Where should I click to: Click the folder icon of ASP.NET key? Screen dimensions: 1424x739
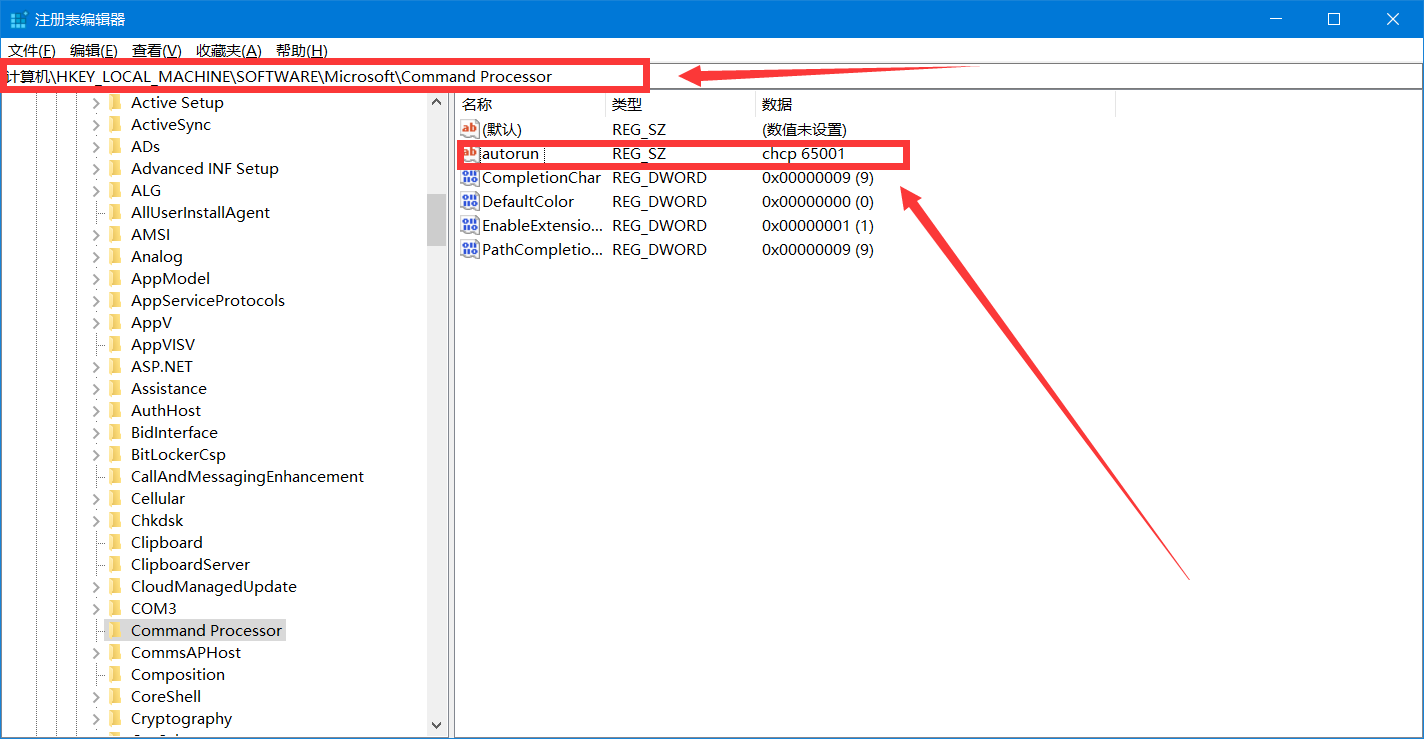[115, 366]
